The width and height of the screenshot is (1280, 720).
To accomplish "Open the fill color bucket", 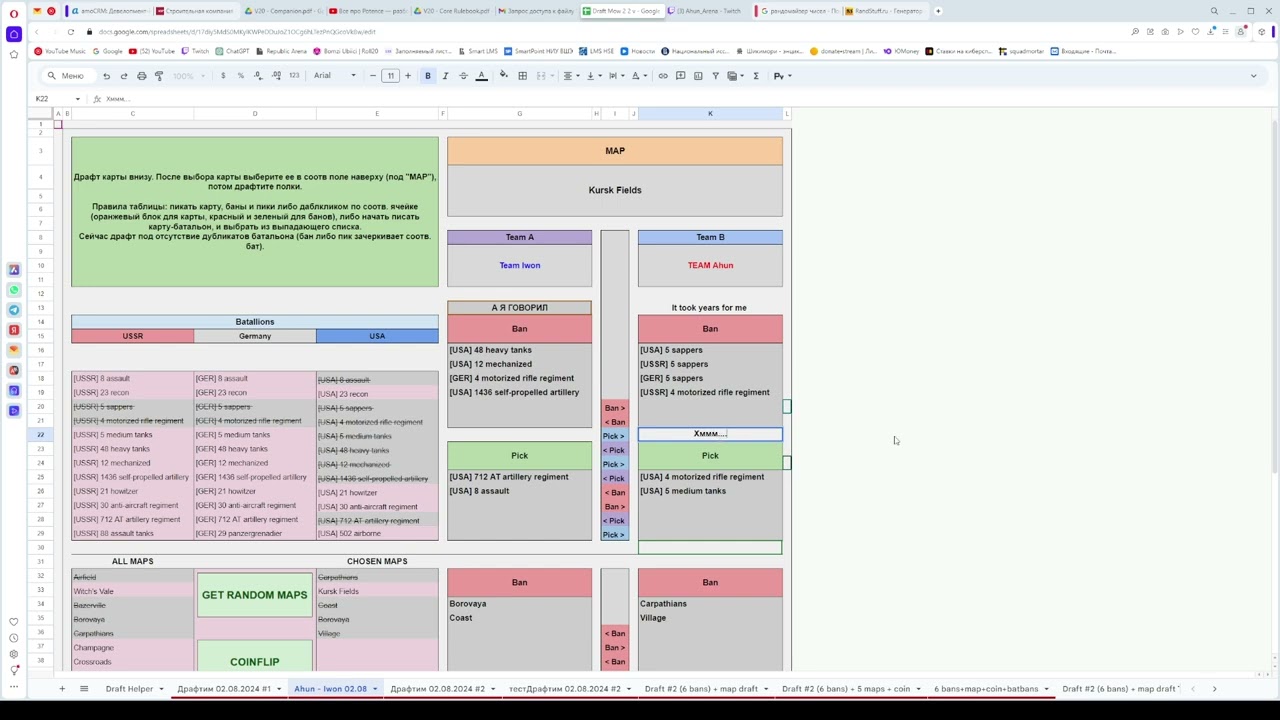I will (x=504, y=76).
